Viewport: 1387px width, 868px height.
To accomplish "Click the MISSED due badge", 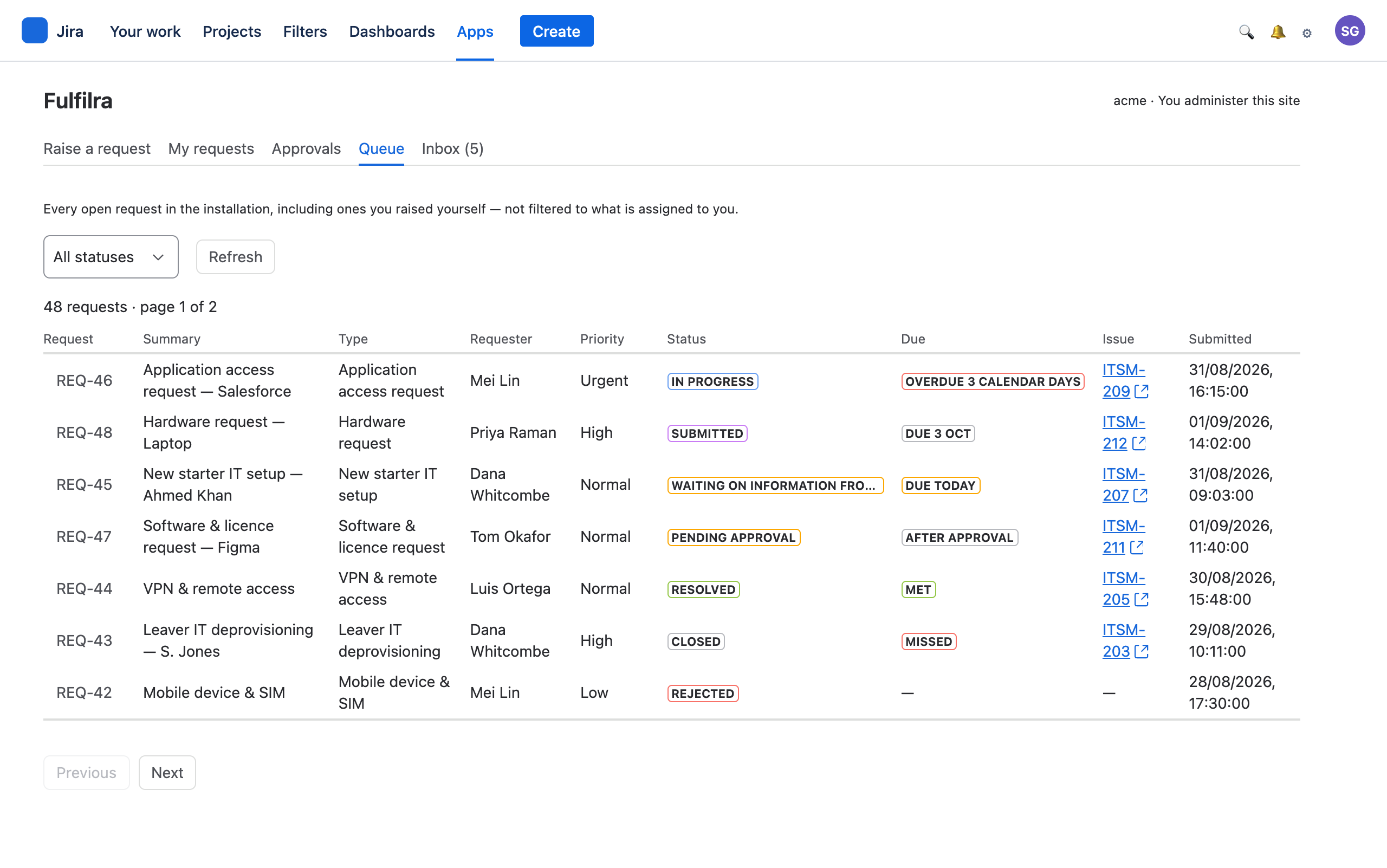I will tap(928, 642).
